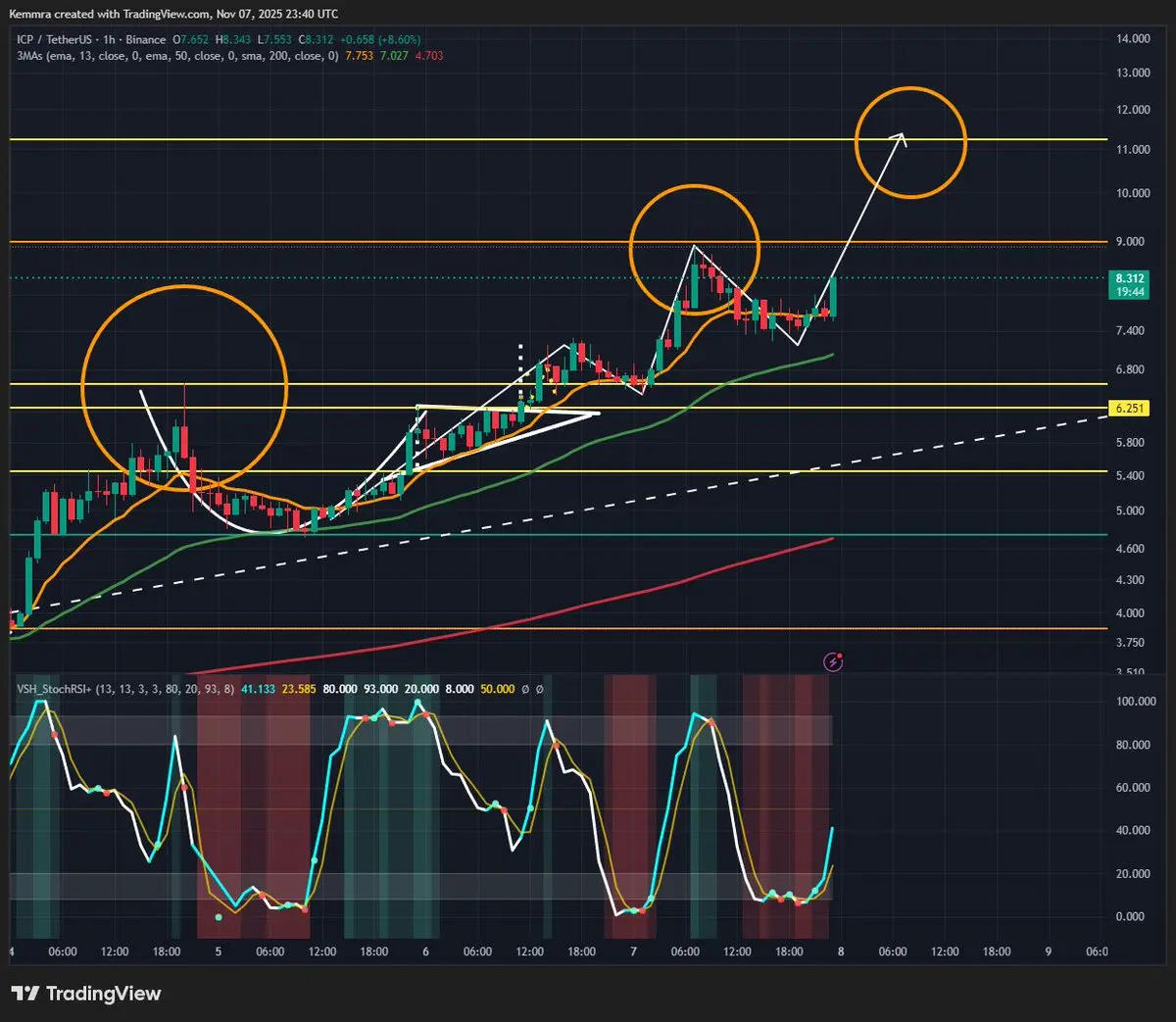
Task: Click the 4.600 price axis label
Action: point(1130,549)
